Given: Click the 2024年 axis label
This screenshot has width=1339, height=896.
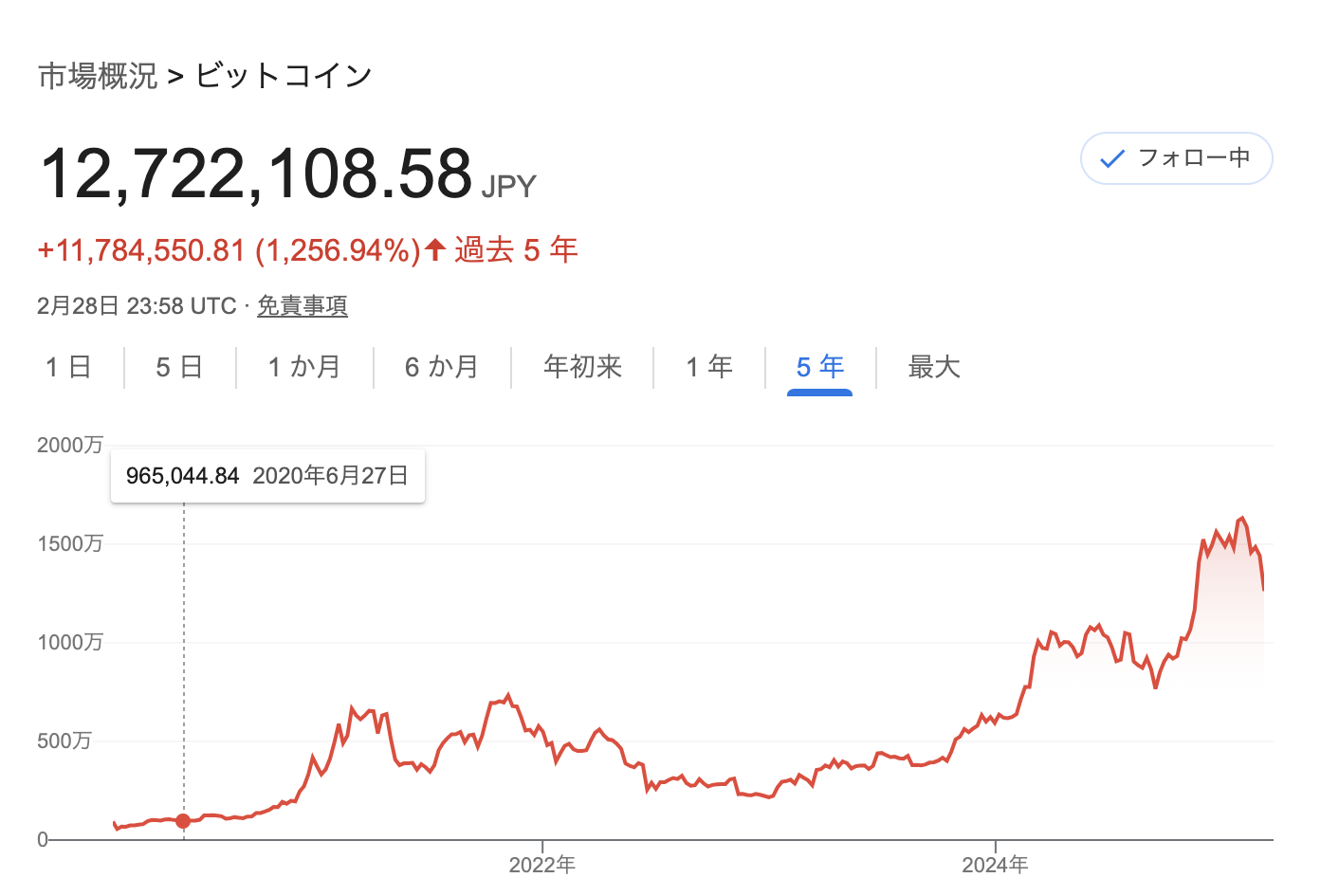Looking at the screenshot, I should pos(995,865).
